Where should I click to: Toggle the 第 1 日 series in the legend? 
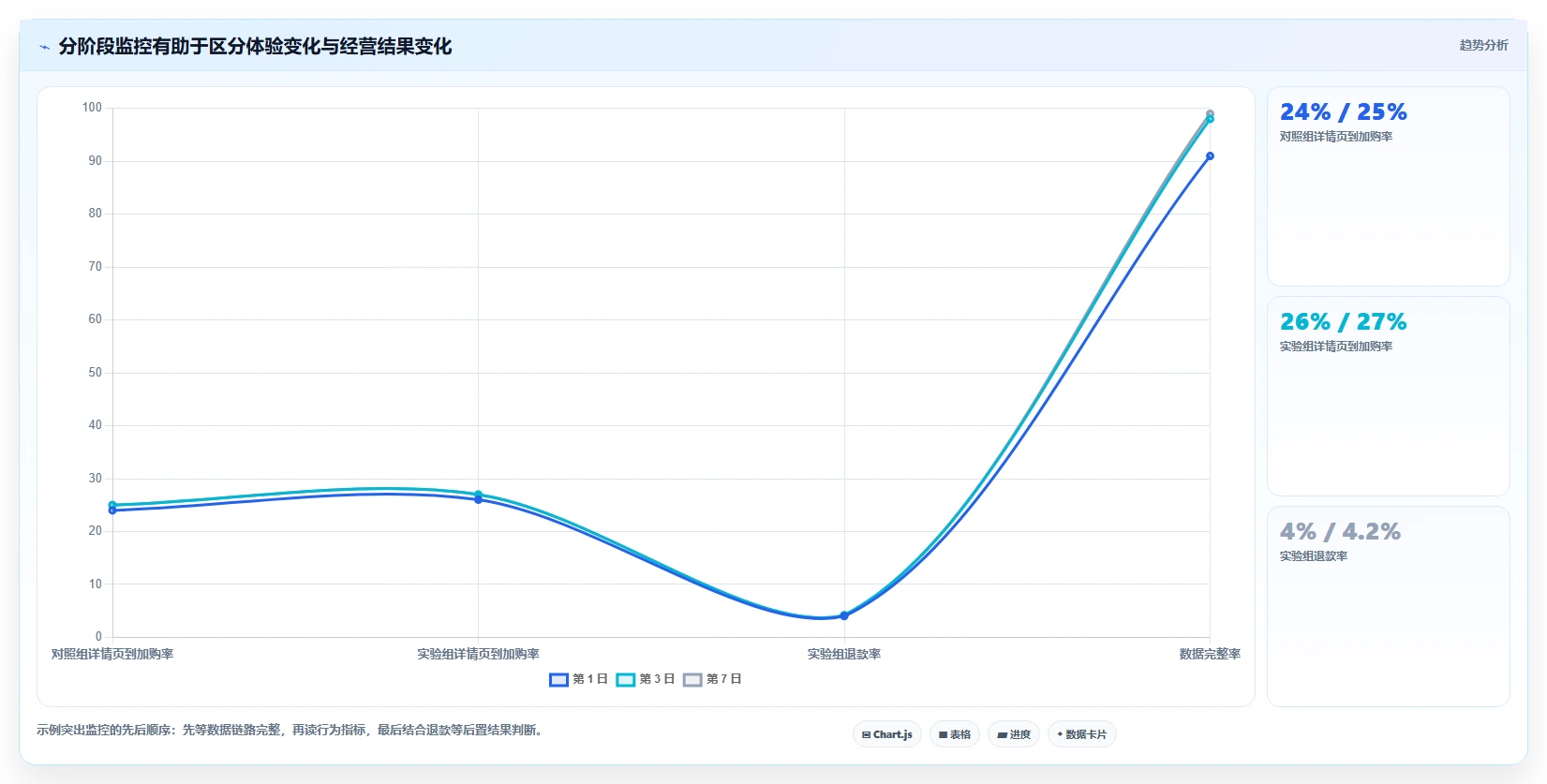579,679
